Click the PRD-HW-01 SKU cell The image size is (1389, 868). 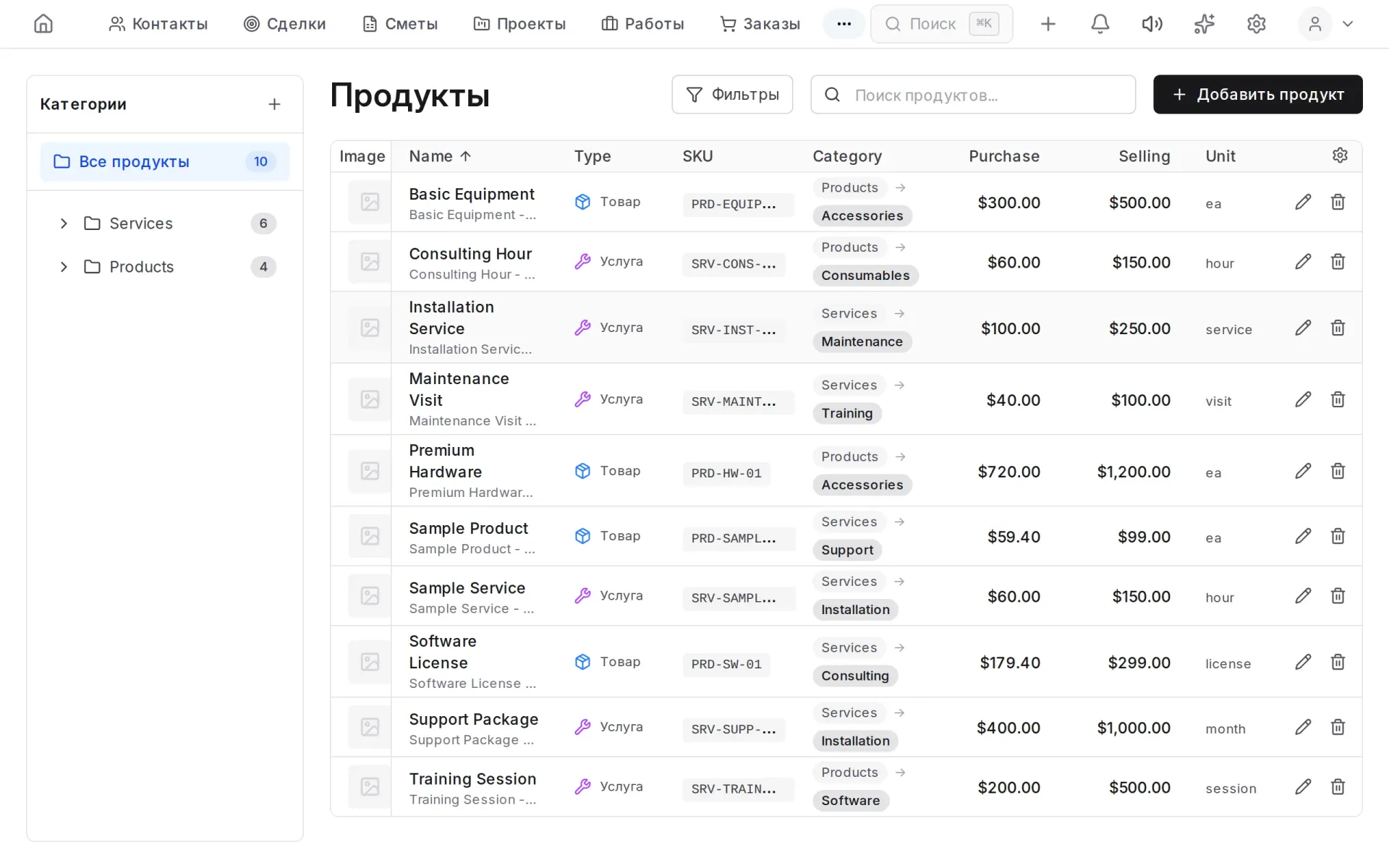pos(726,473)
